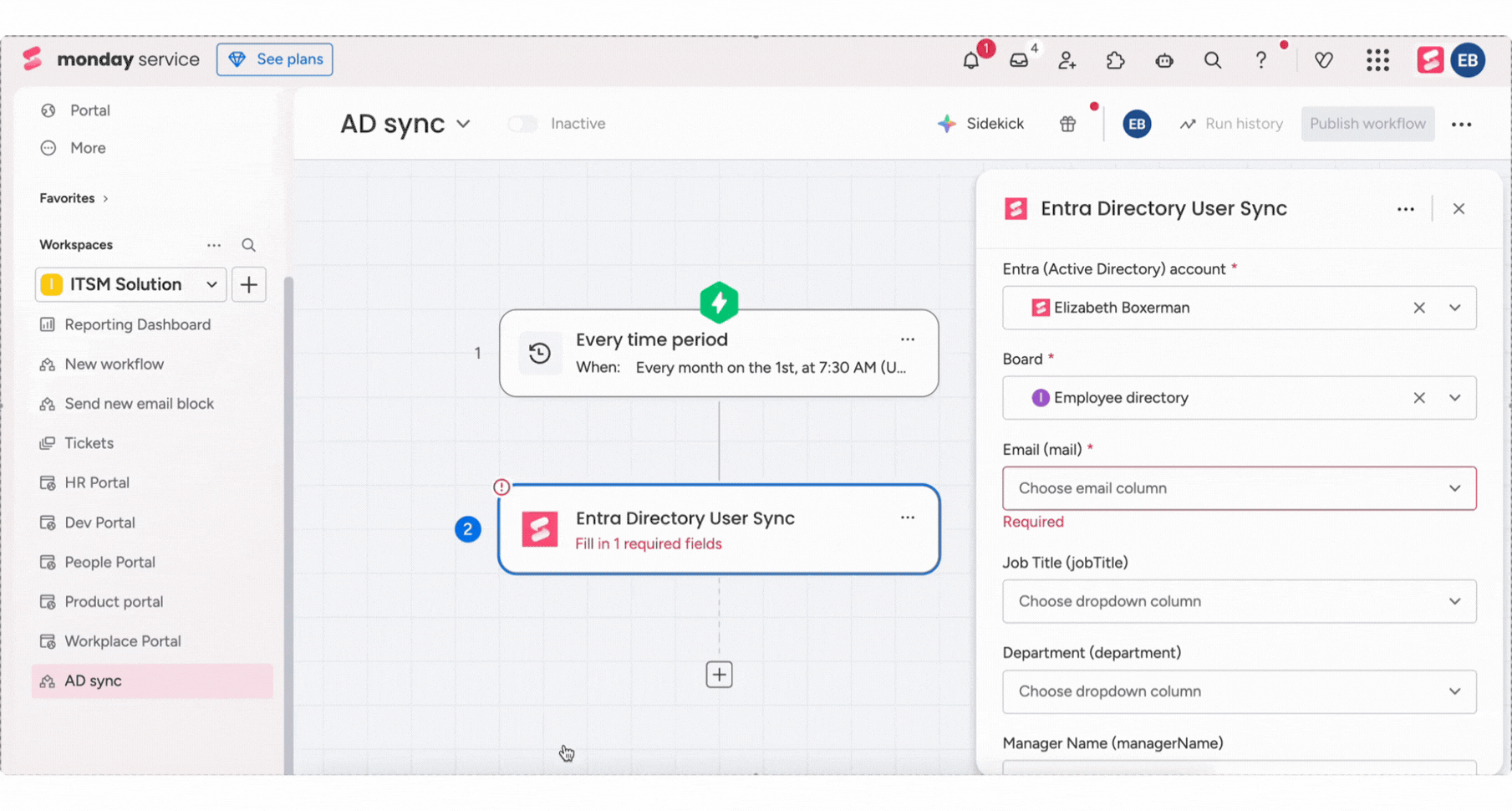Viewport: 1512px width, 811px height.
Task: Add a new step with plus button
Action: point(719,675)
